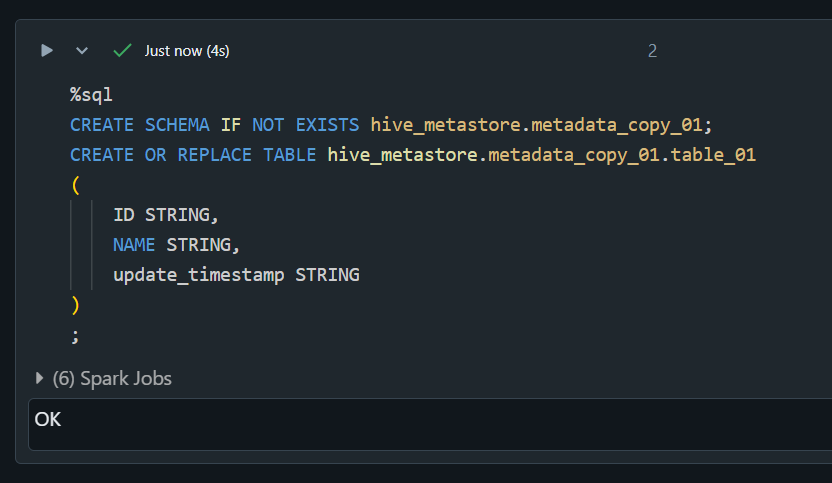Place cursor on the %sql magic command

pyautogui.click(x=91, y=95)
